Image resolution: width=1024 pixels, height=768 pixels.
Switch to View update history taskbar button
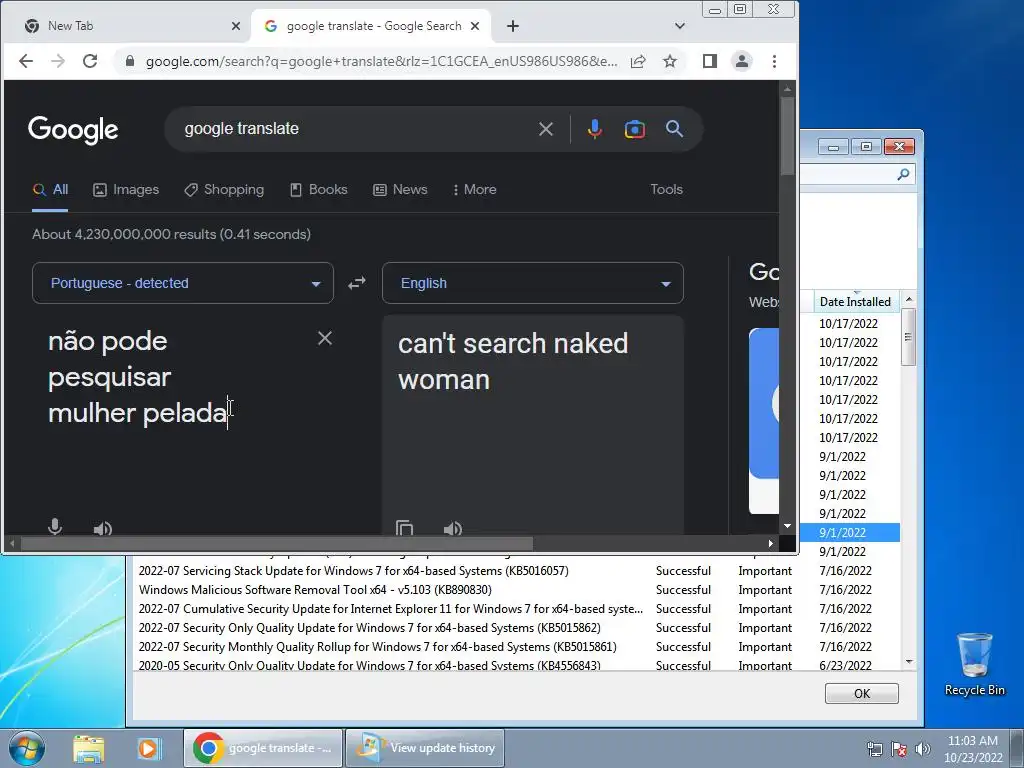(x=424, y=748)
